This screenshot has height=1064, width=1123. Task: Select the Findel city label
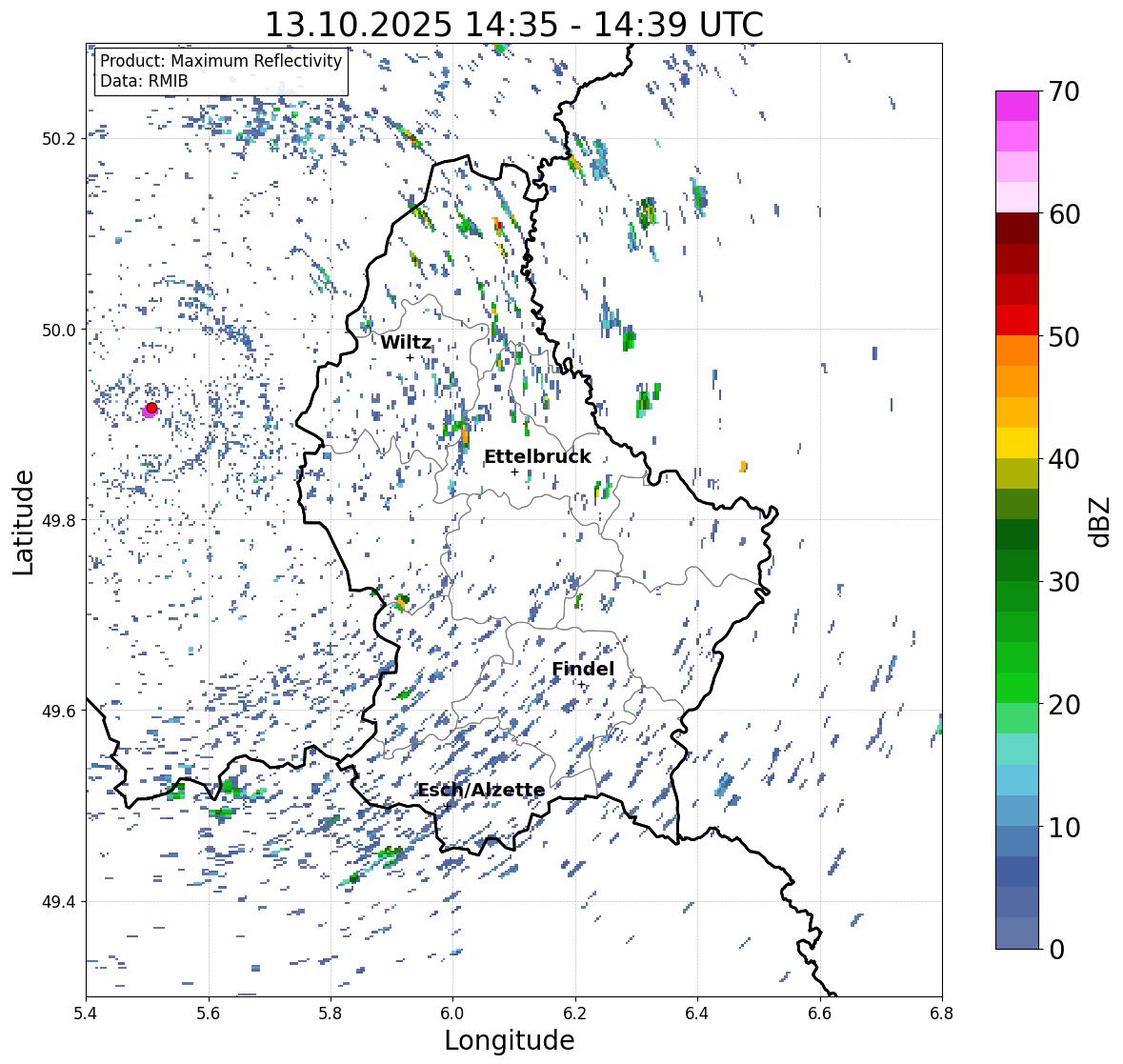click(583, 669)
